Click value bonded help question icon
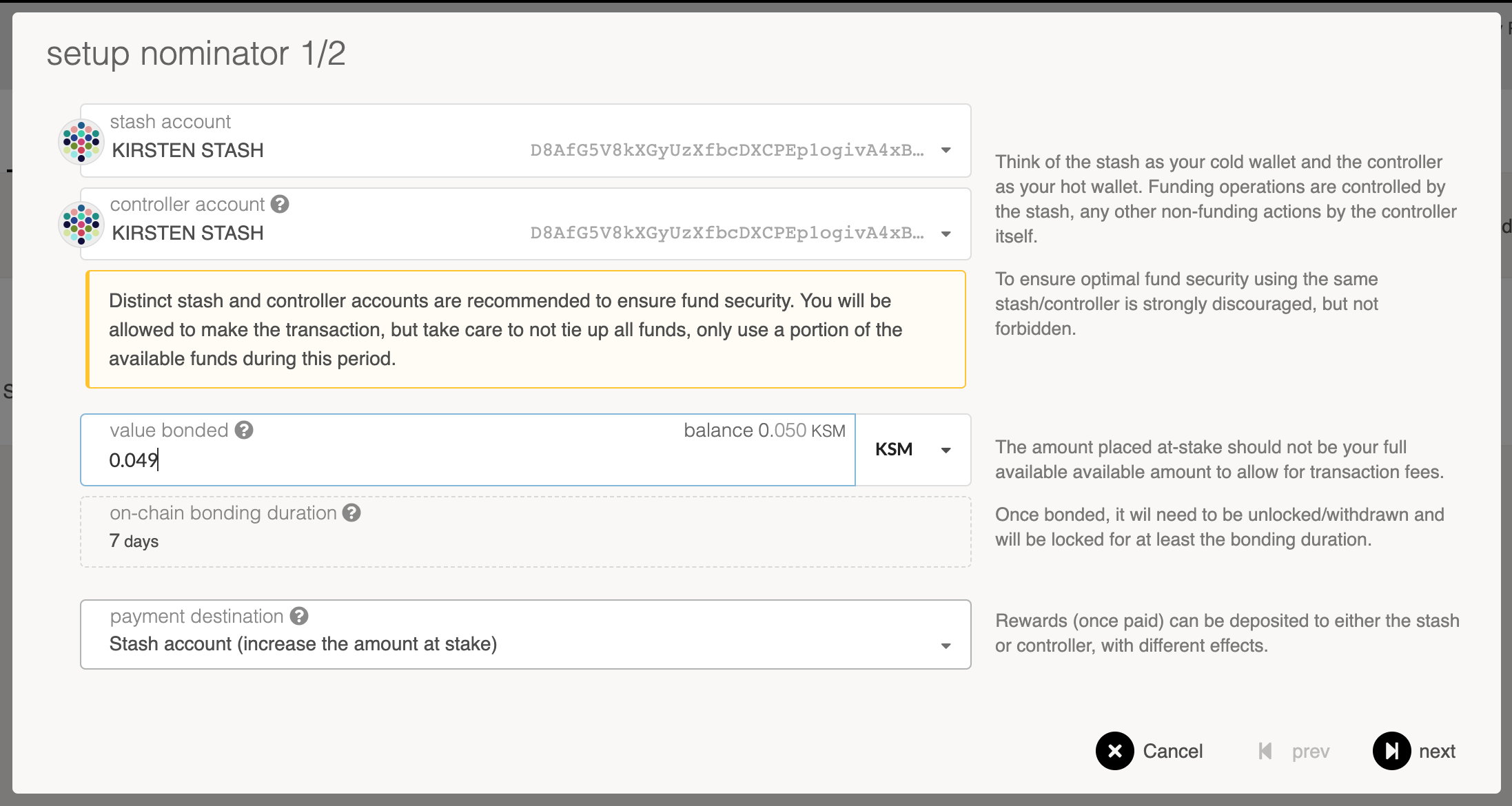1512x806 pixels. tap(244, 430)
